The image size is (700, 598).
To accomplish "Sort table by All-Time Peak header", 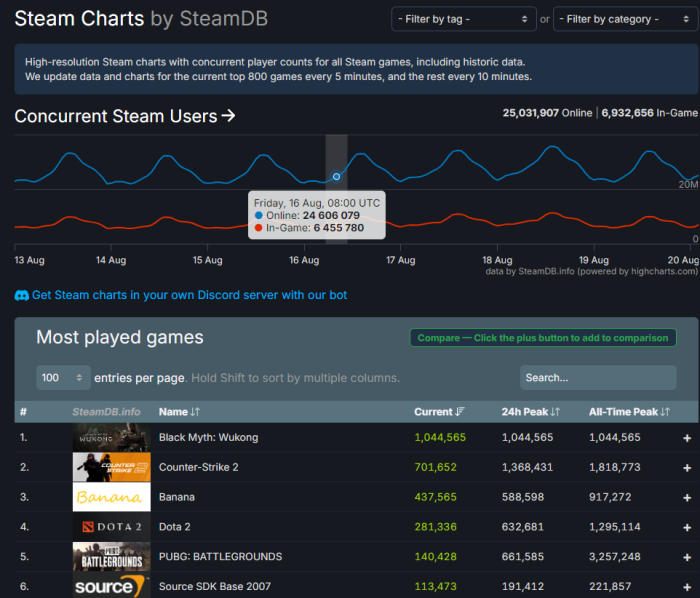I will click(x=629, y=412).
